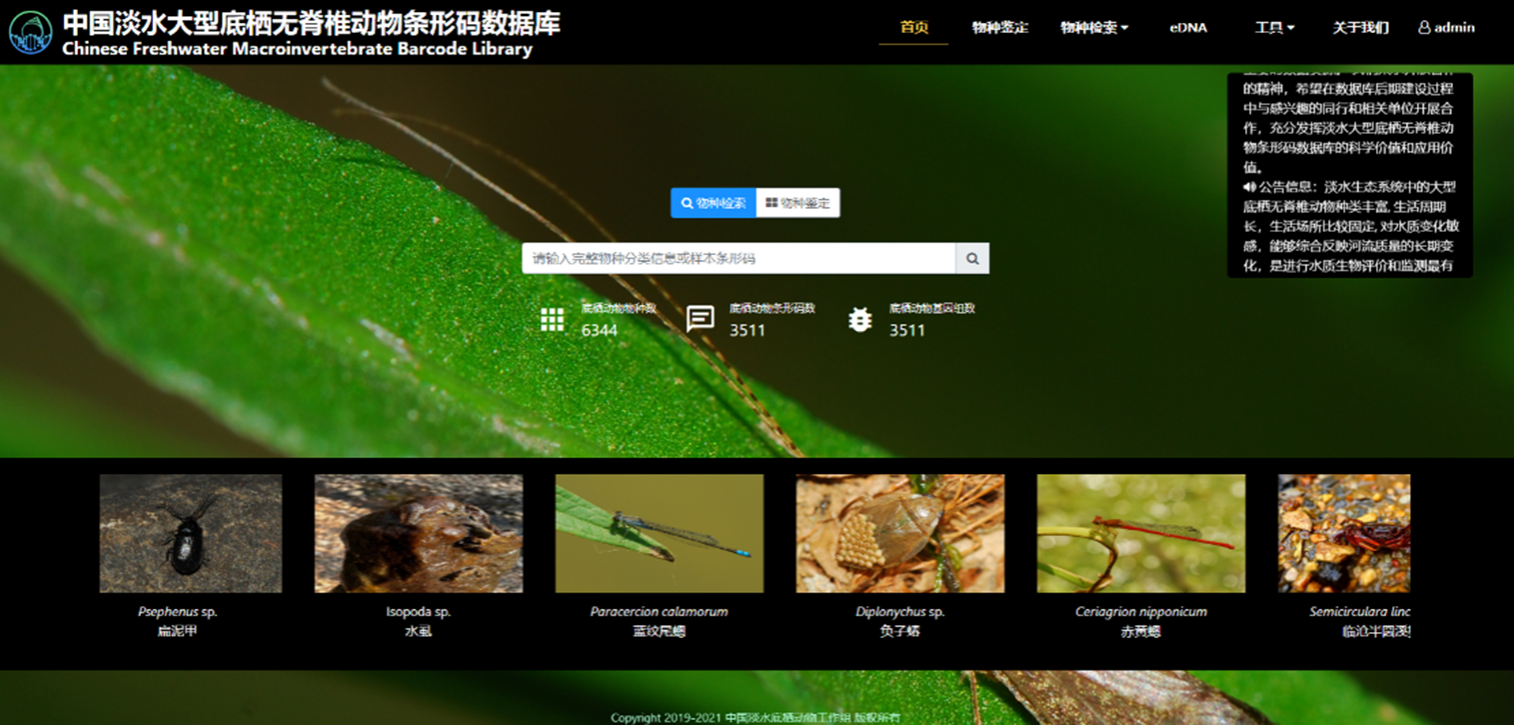Click the grid icon for species count
The width and height of the screenshot is (1514, 725).
pyautogui.click(x=552, y=319)
